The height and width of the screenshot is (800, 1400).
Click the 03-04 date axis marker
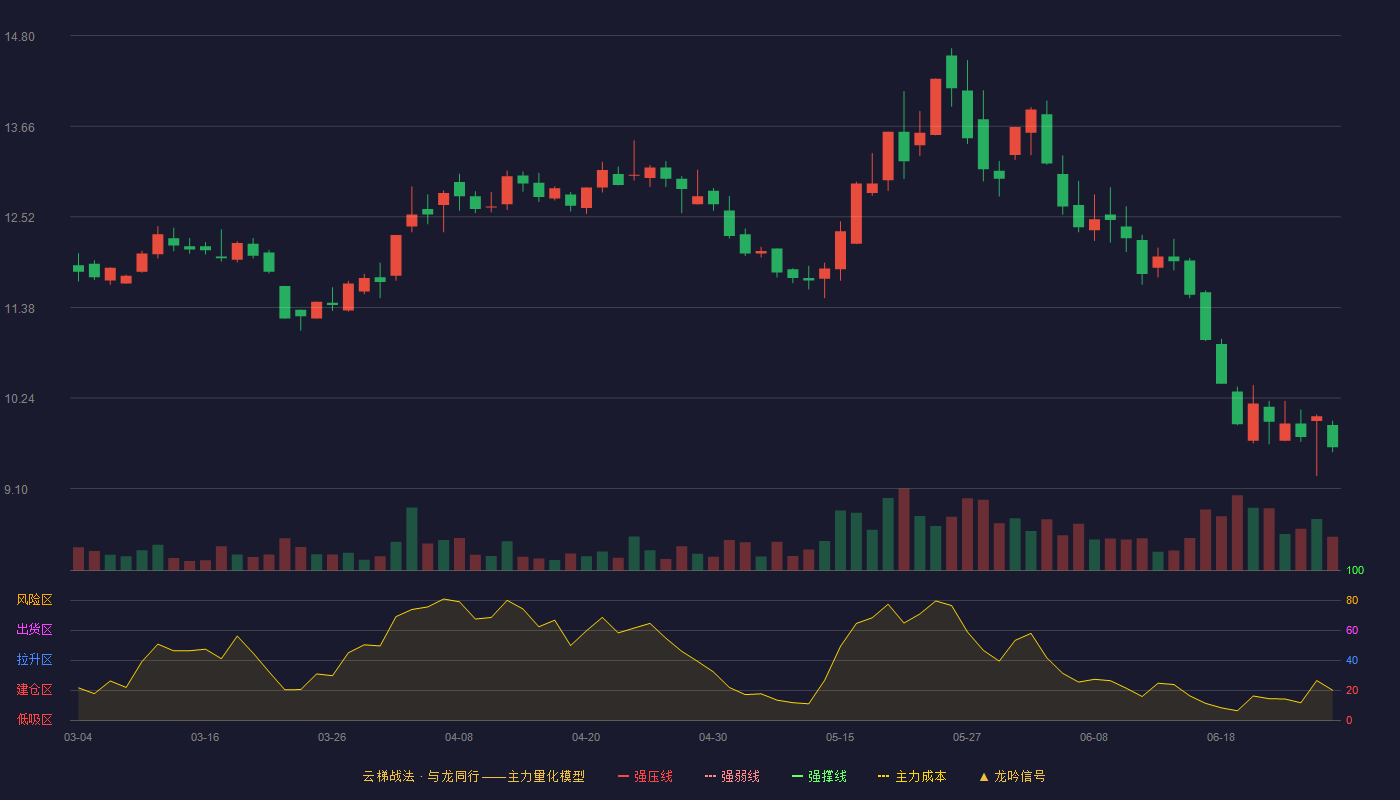[x=78, y=737]
